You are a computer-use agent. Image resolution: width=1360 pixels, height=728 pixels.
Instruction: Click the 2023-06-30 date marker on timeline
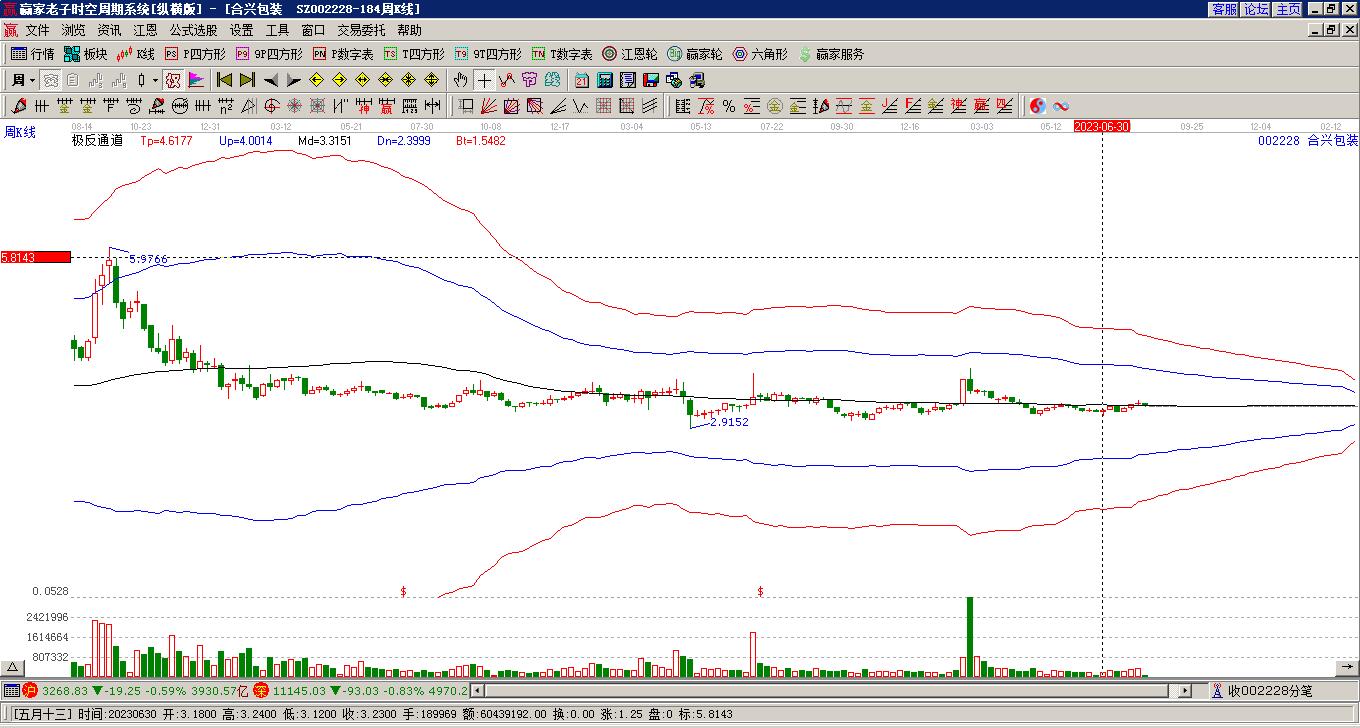[x=1101, y=127]
